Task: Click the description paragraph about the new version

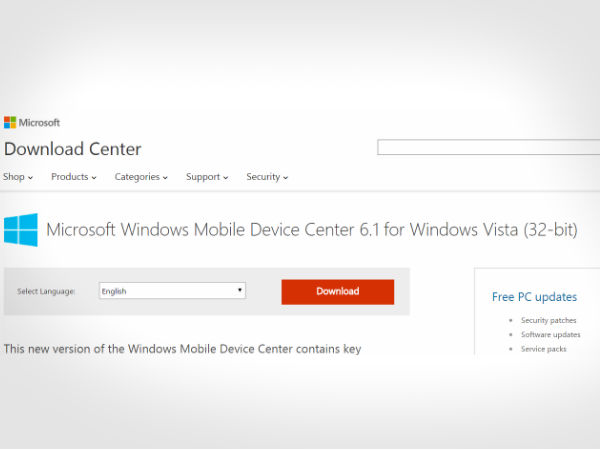Action: coord(182,349)
